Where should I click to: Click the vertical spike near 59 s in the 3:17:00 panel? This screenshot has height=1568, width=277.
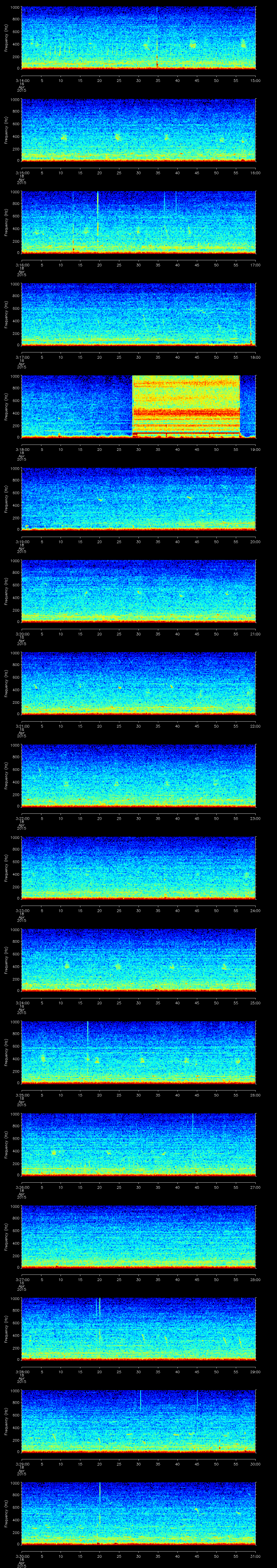pos(251,314)
